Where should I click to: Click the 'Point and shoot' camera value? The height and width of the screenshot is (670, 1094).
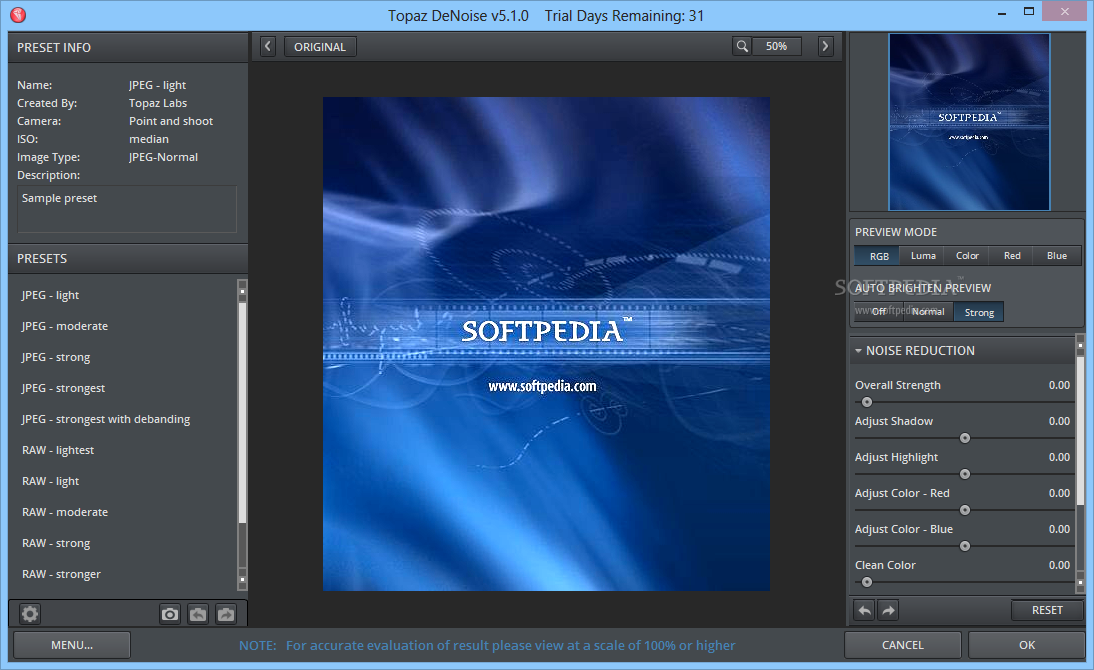171,121
